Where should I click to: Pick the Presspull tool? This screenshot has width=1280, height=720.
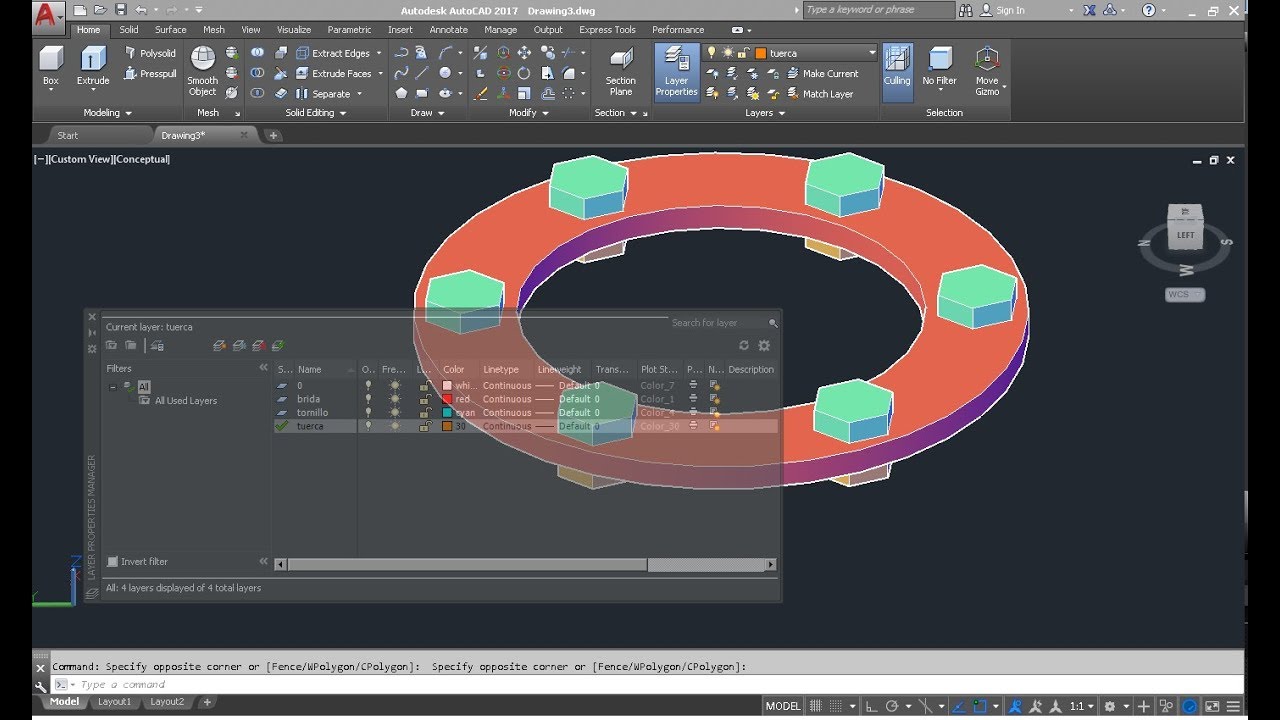149,73
